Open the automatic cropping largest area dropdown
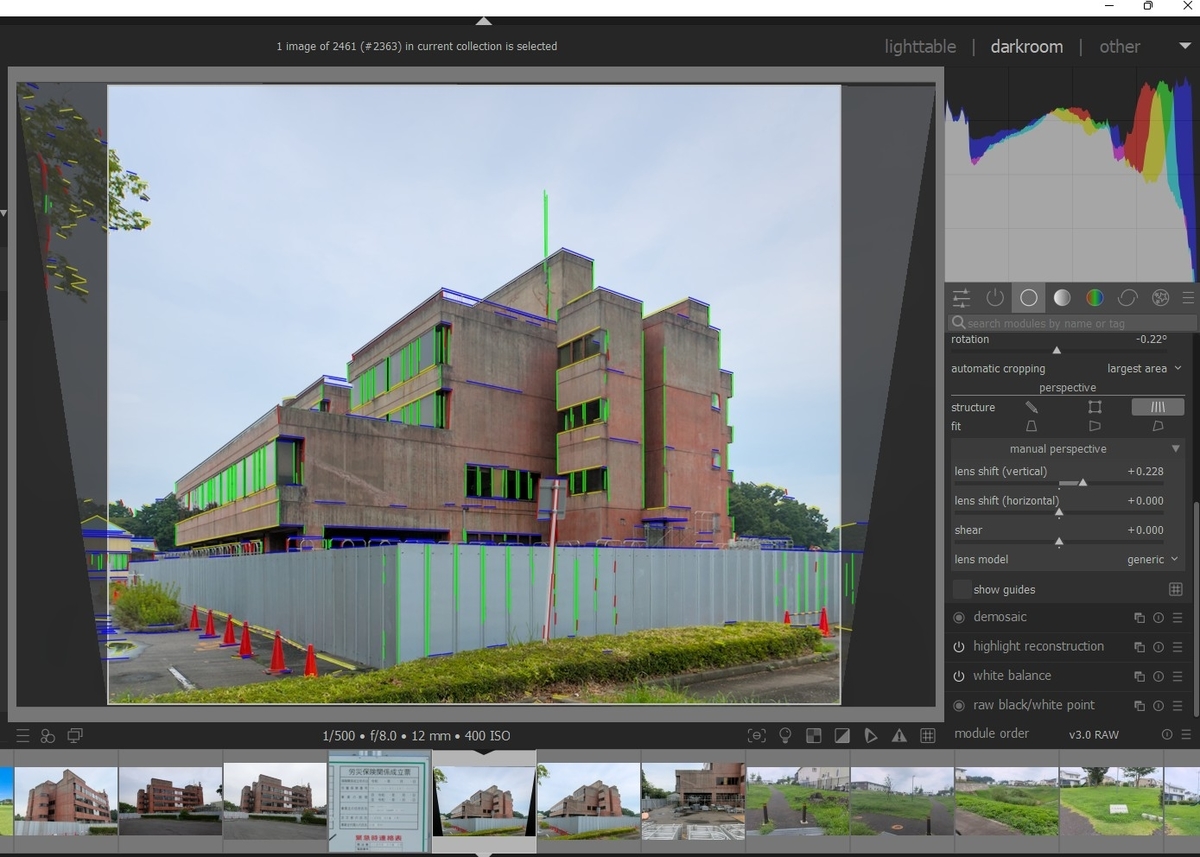1200x857 pixels. 1144,369
